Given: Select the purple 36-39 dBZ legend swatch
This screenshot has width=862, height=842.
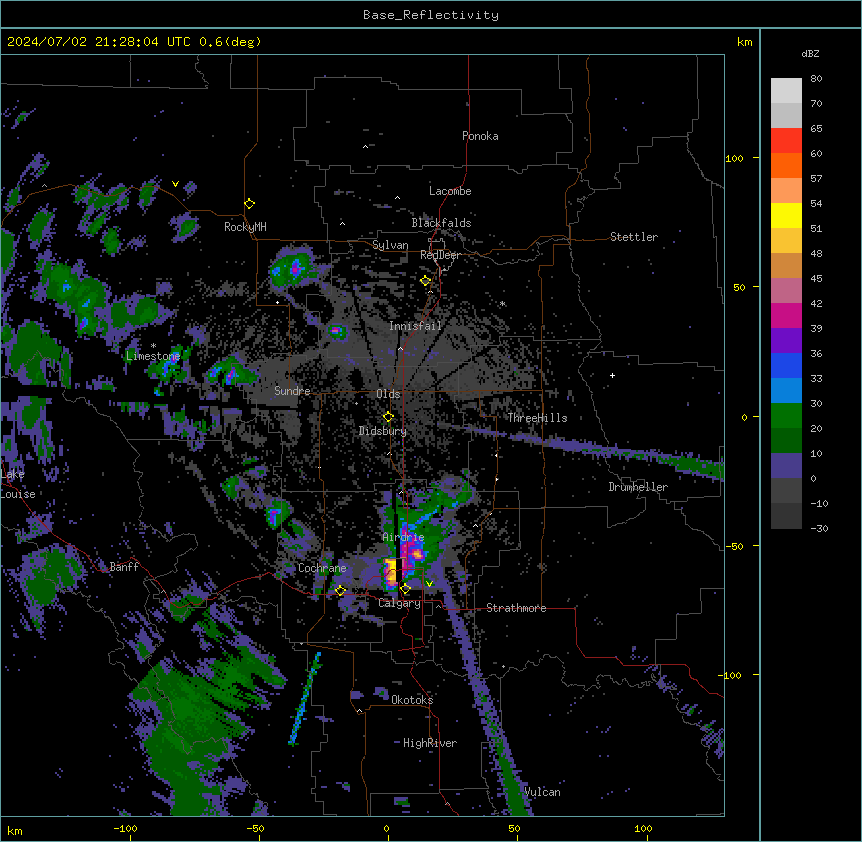Looking at the screenshot, I should coord(786,341).
